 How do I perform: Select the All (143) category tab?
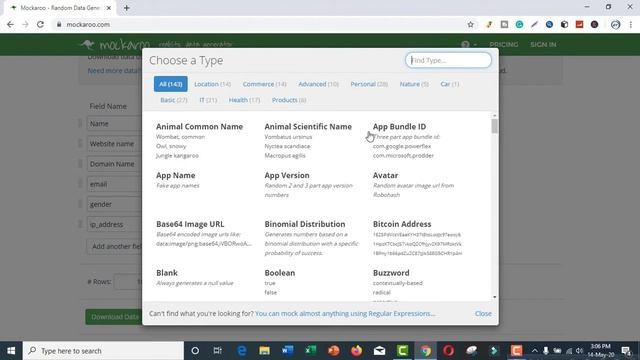(171, 84)
